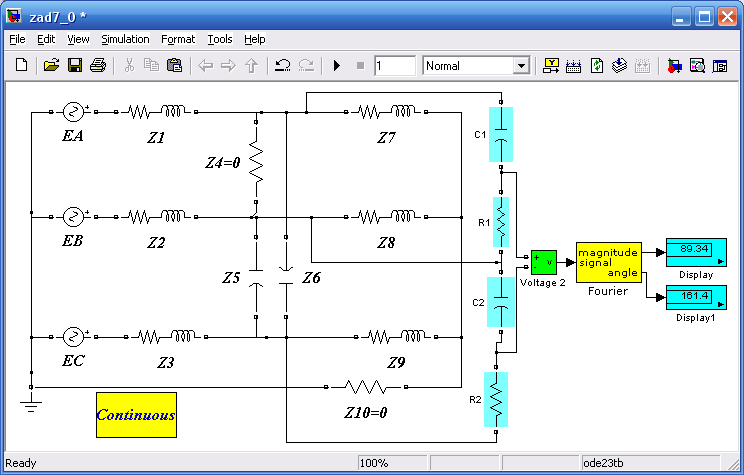Click the Paste clipboard icon
Screen dimensions: 744x475
coord(174,65)
